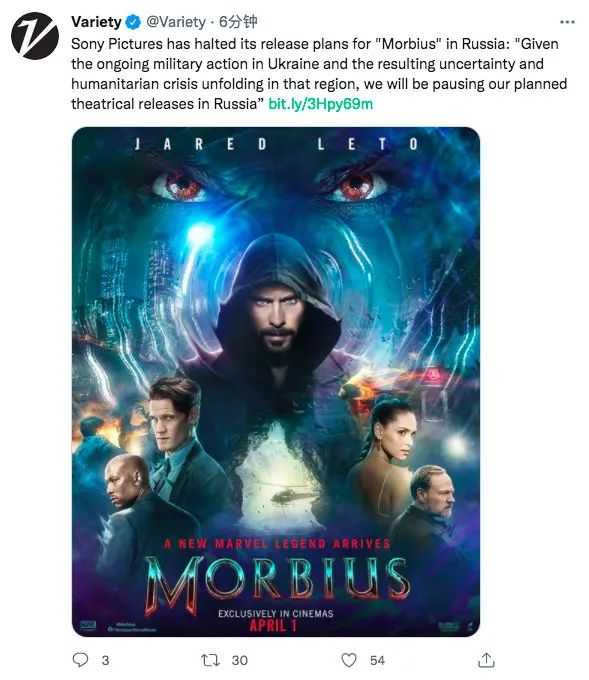Open the 6分钟 timestamp link
Viewport: 589px width, 680px height.
coord(238,22)
